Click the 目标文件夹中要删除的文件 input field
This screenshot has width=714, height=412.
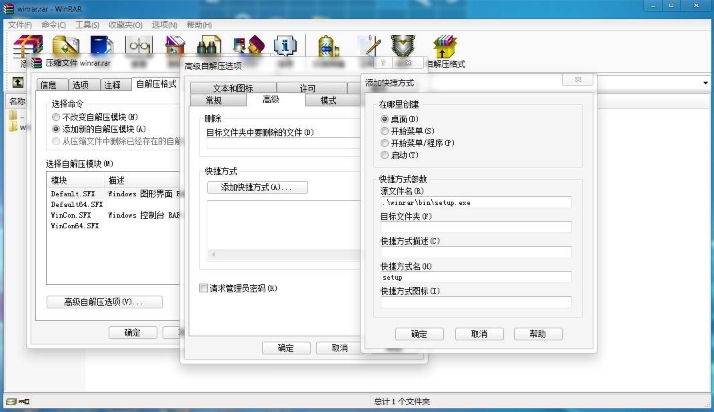(x=283, y=143)
